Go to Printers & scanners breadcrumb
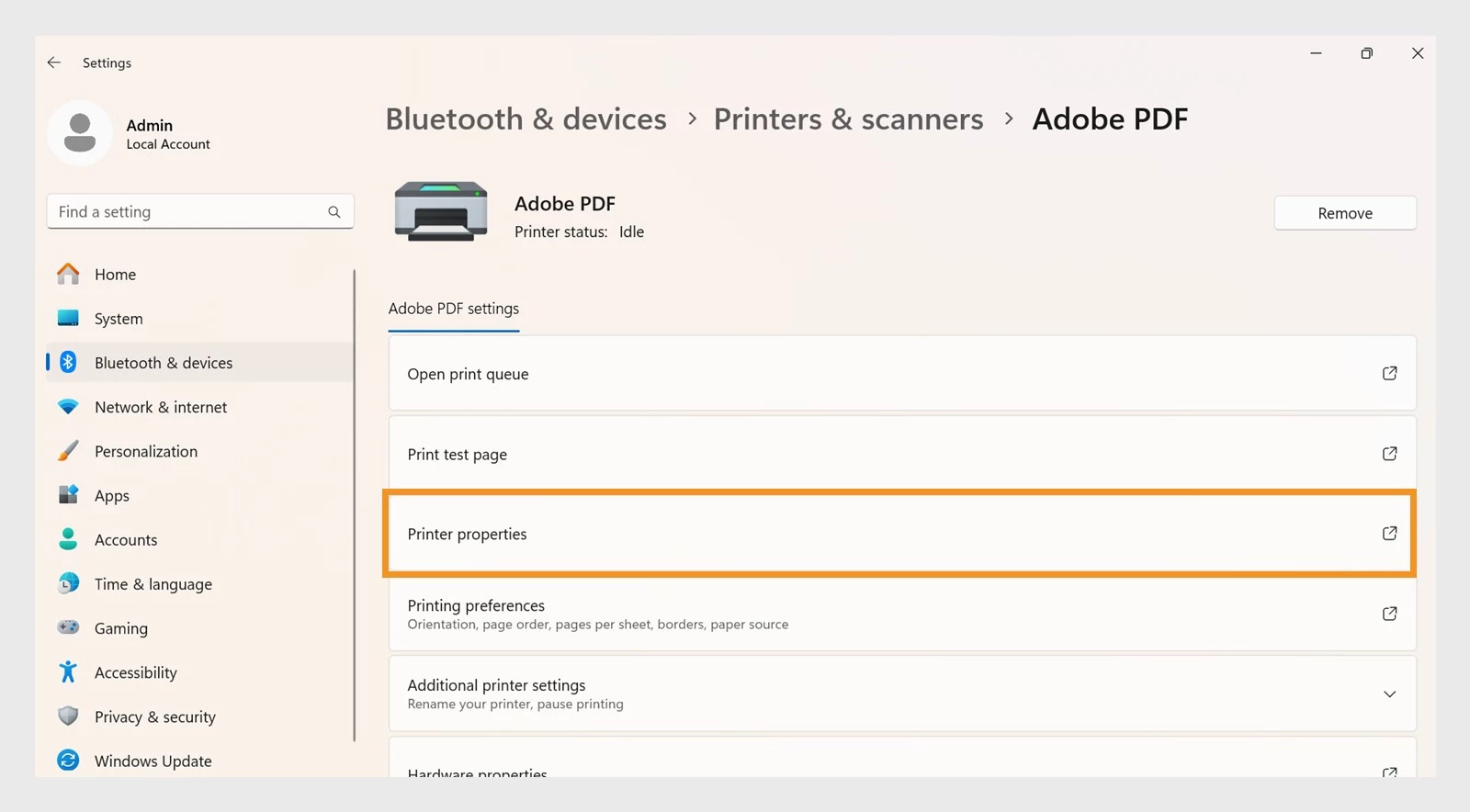Image resolution: width=1470 pixels, height=812 pixels. click(x=848, y=118)
